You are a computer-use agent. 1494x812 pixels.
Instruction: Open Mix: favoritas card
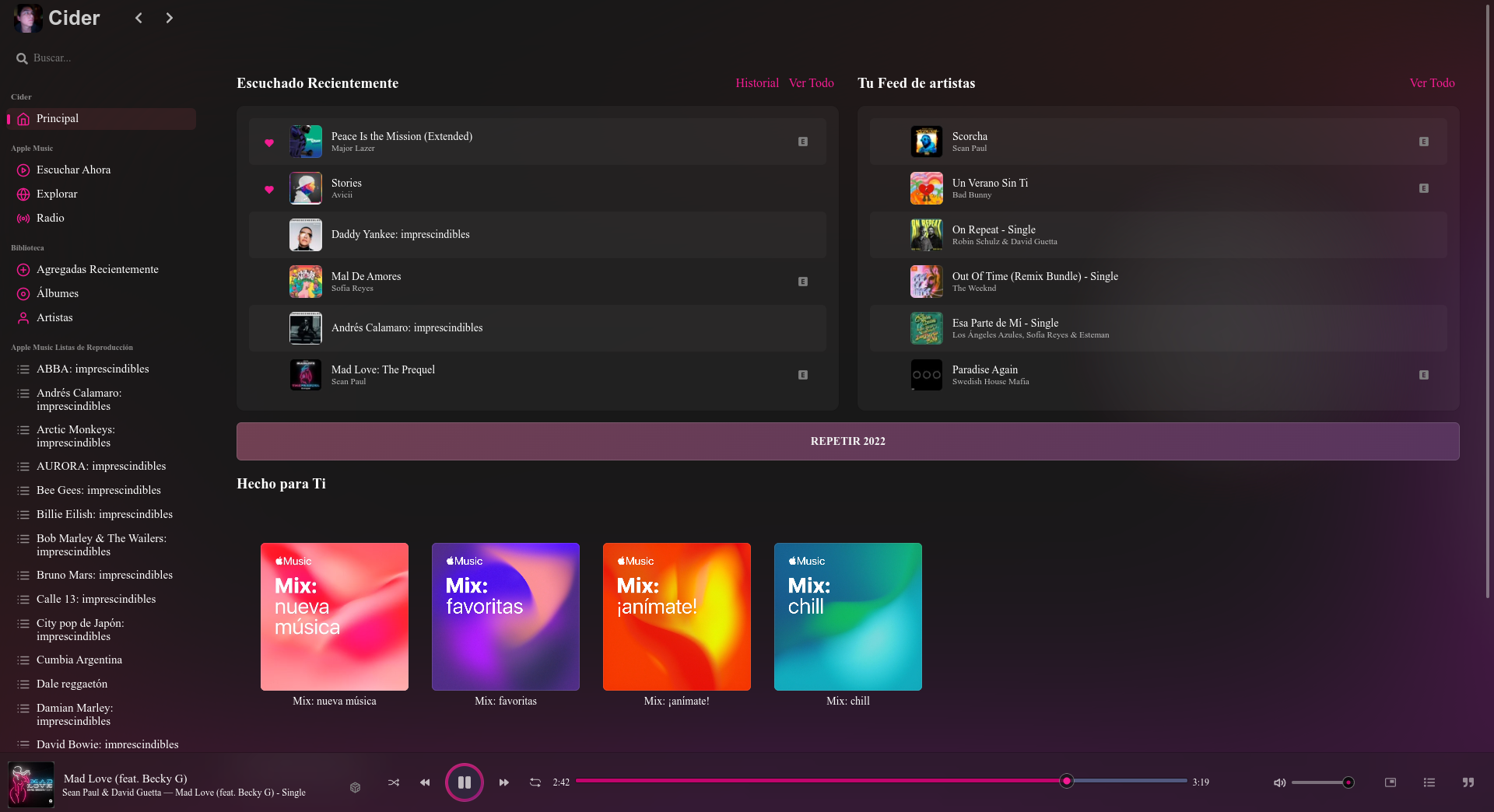506,617
